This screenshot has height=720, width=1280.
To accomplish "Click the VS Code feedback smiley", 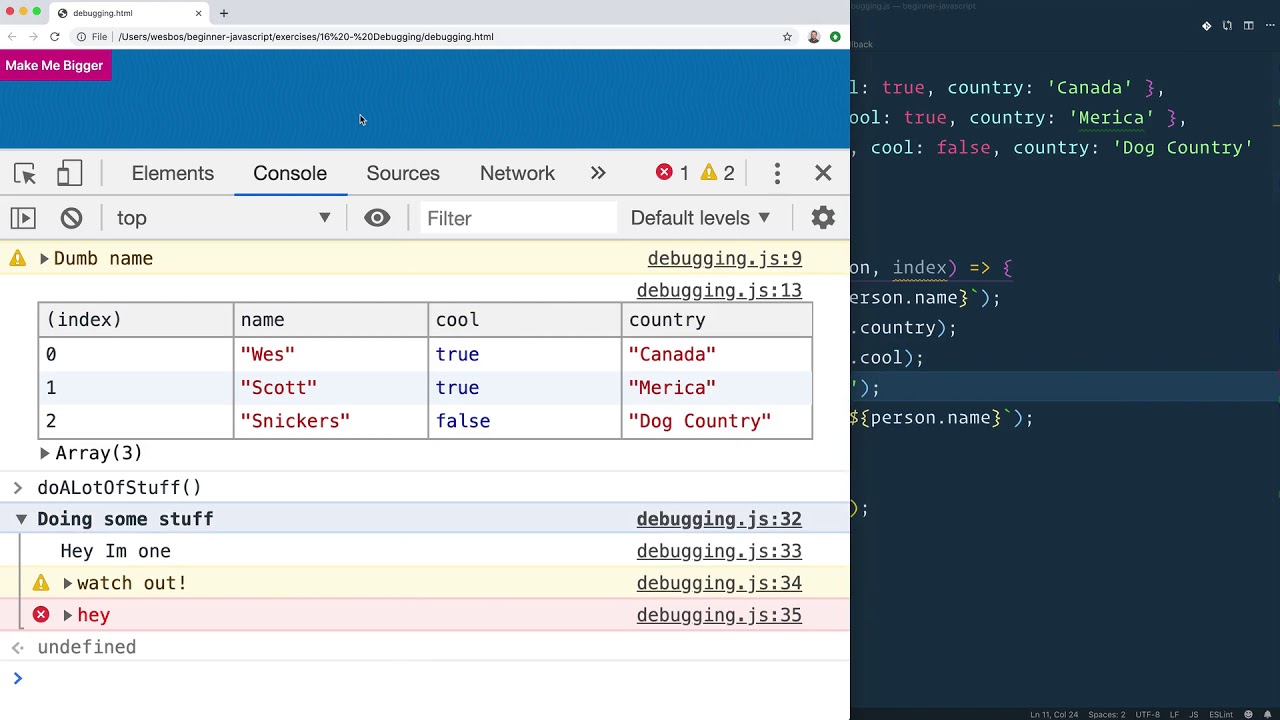I will click(1249, 715).
